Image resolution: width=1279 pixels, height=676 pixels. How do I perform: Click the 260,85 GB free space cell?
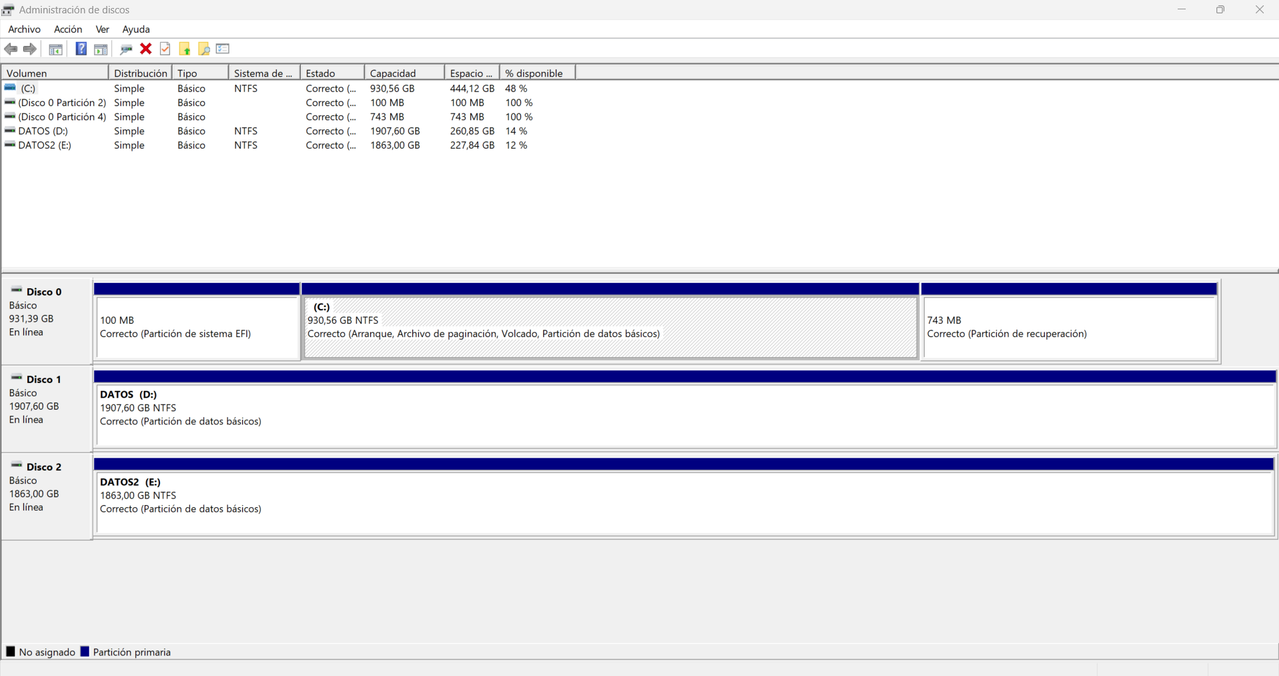pyautogui.click(x=472, y=131)
